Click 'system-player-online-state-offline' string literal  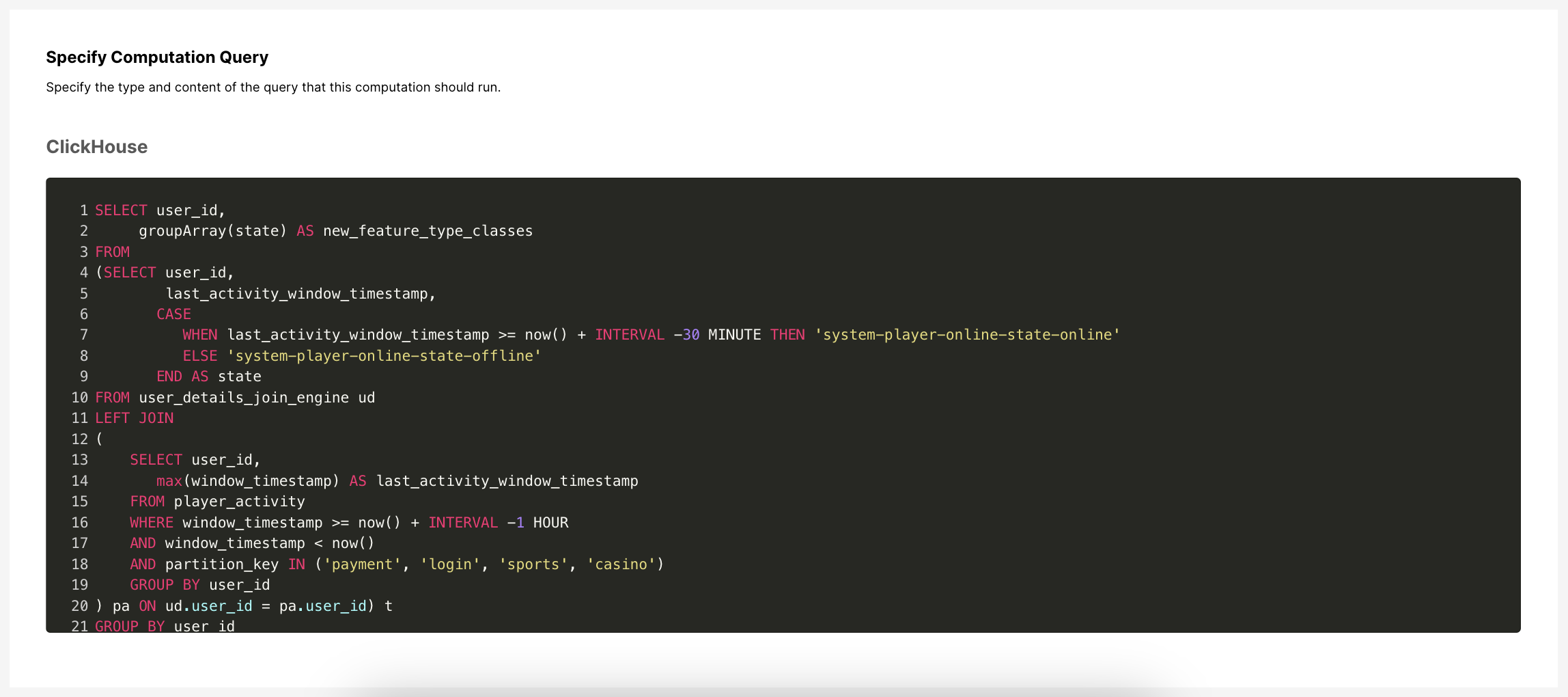[x=384, y=356]
